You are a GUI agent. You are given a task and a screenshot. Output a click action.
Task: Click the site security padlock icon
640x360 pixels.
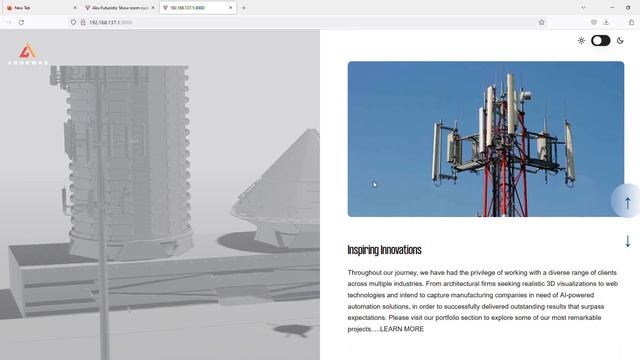[x=83, y=22]
